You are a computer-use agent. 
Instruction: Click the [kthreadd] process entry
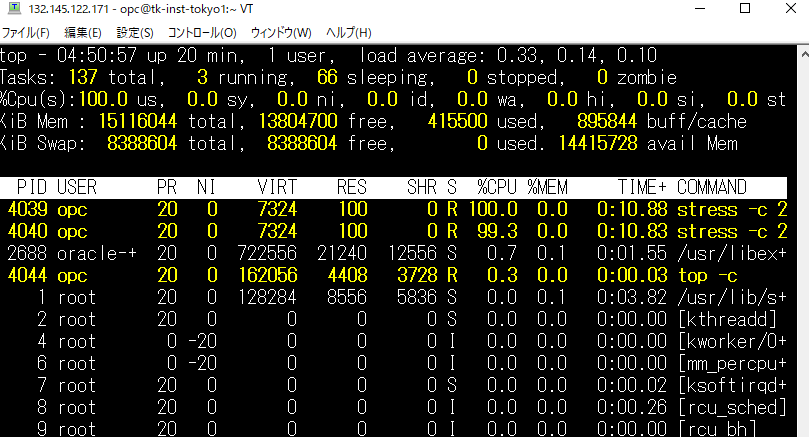pos(726,319)
